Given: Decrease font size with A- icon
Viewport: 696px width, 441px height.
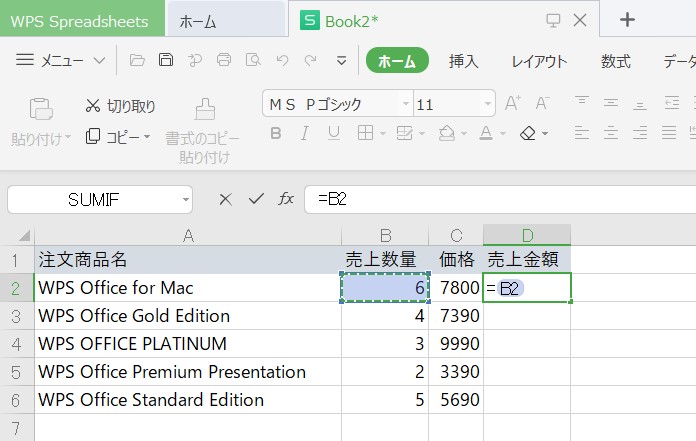Looking at the screenshot, I should coord(542,103).
